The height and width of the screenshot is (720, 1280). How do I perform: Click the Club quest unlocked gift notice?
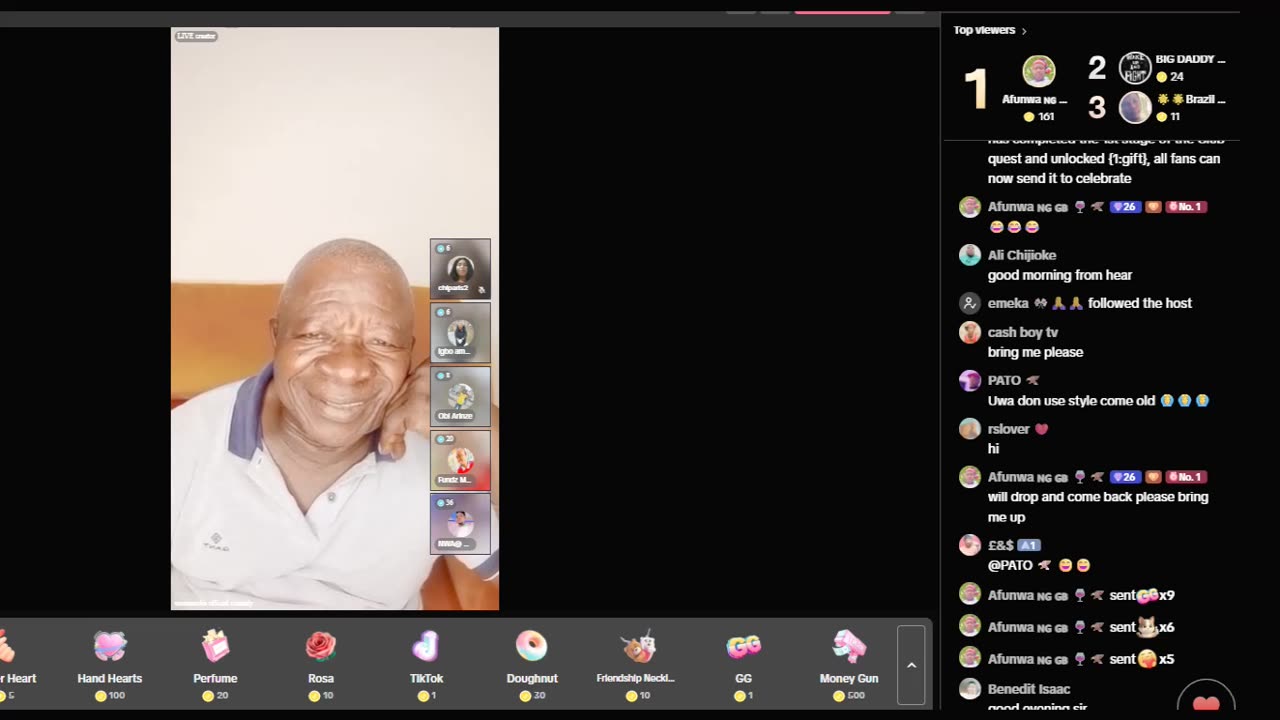point(1104,160)
